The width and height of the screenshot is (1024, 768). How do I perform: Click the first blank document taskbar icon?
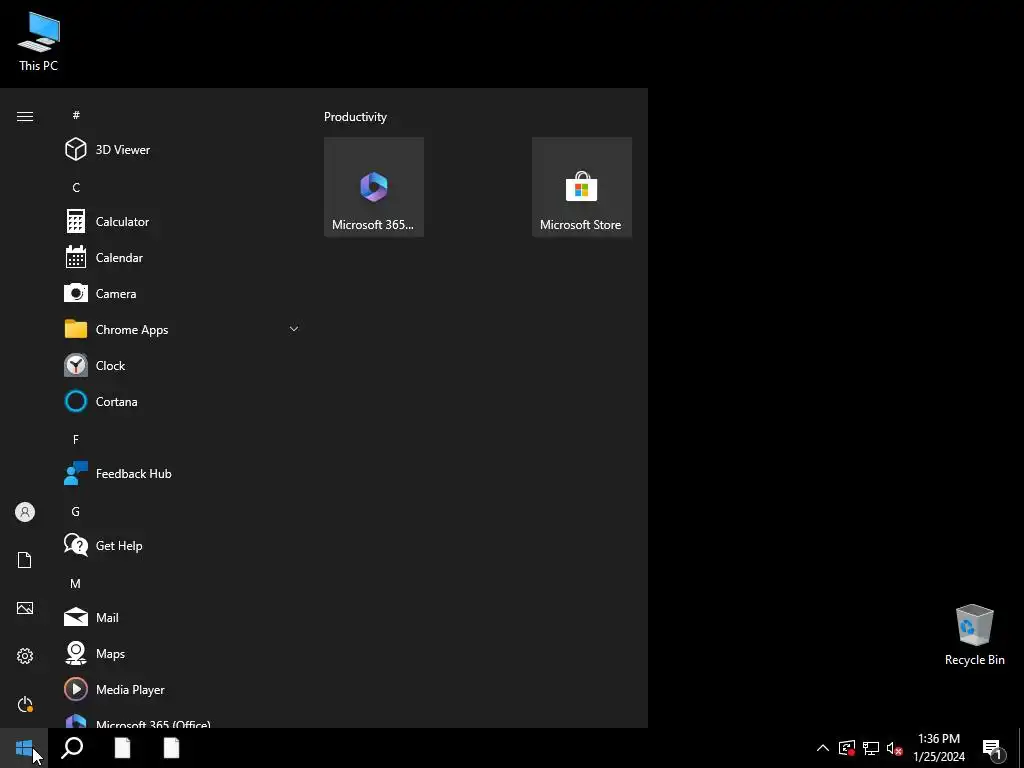click(122, 748)
